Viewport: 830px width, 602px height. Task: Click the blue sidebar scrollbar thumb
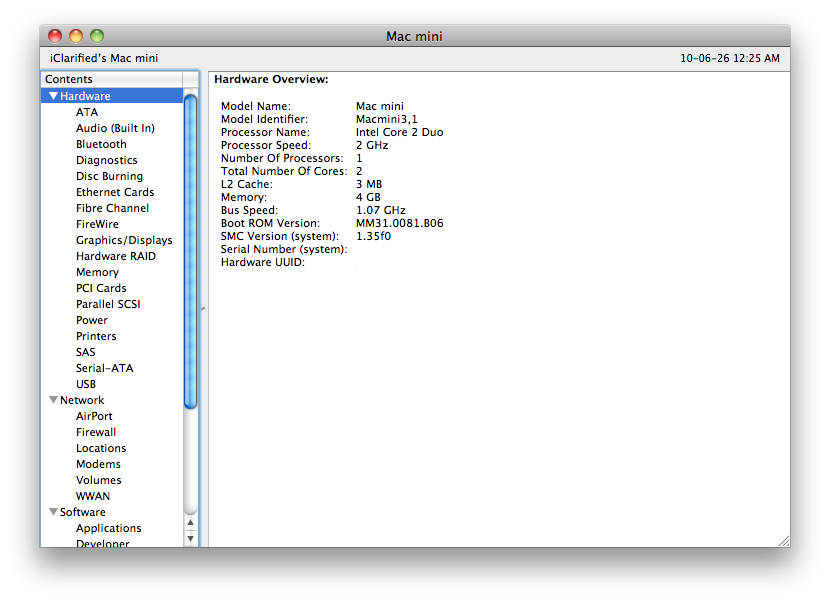tap(191, 250)
